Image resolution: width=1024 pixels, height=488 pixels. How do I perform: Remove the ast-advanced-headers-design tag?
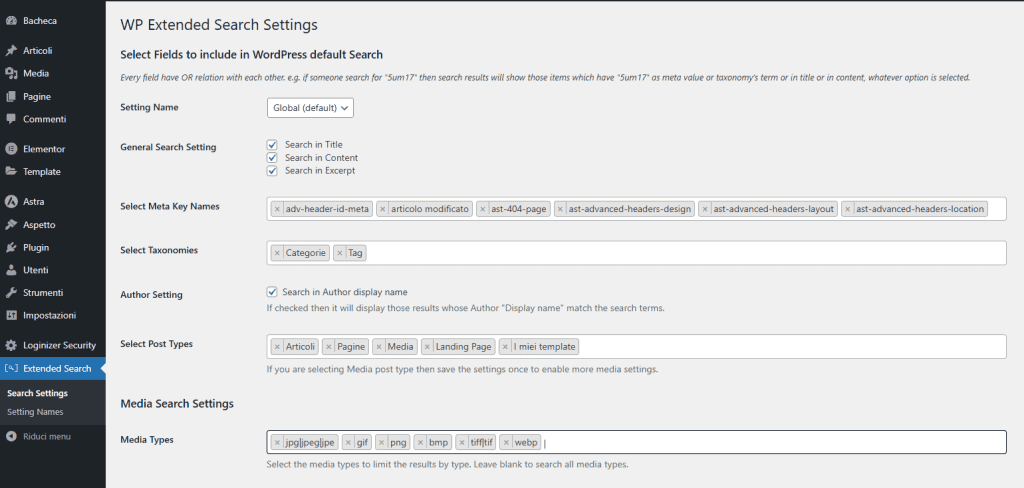560,209
